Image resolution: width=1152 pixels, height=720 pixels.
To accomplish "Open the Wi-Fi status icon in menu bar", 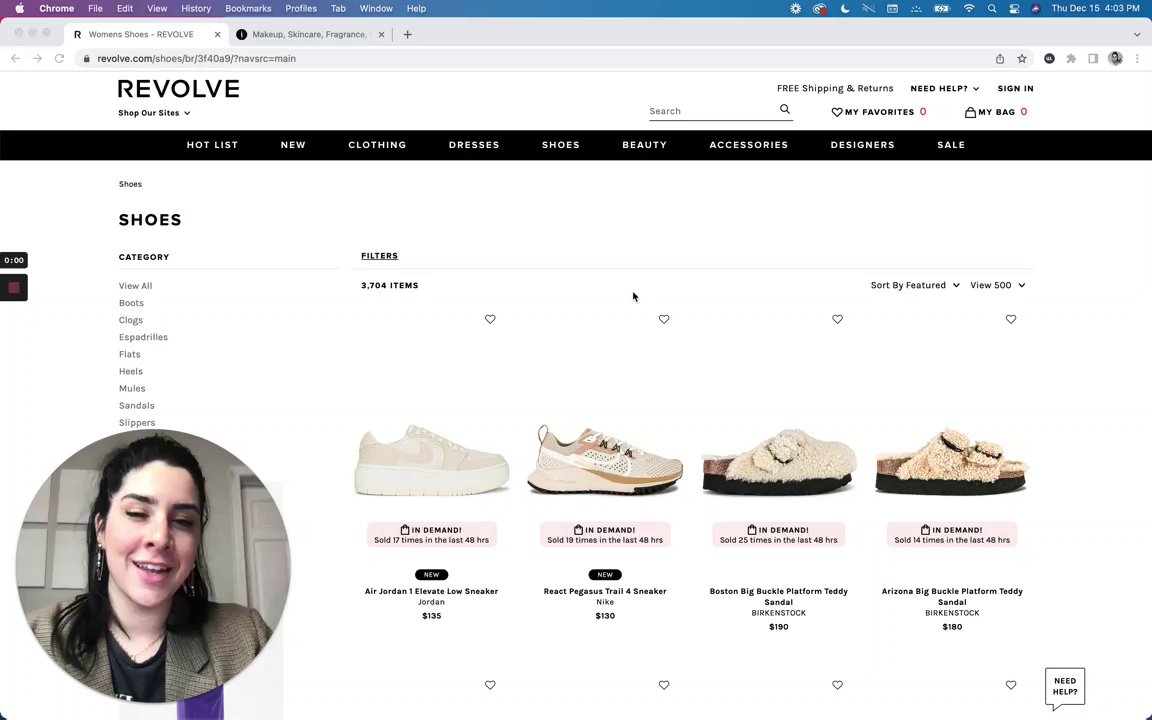I will (x=969, y=9).
